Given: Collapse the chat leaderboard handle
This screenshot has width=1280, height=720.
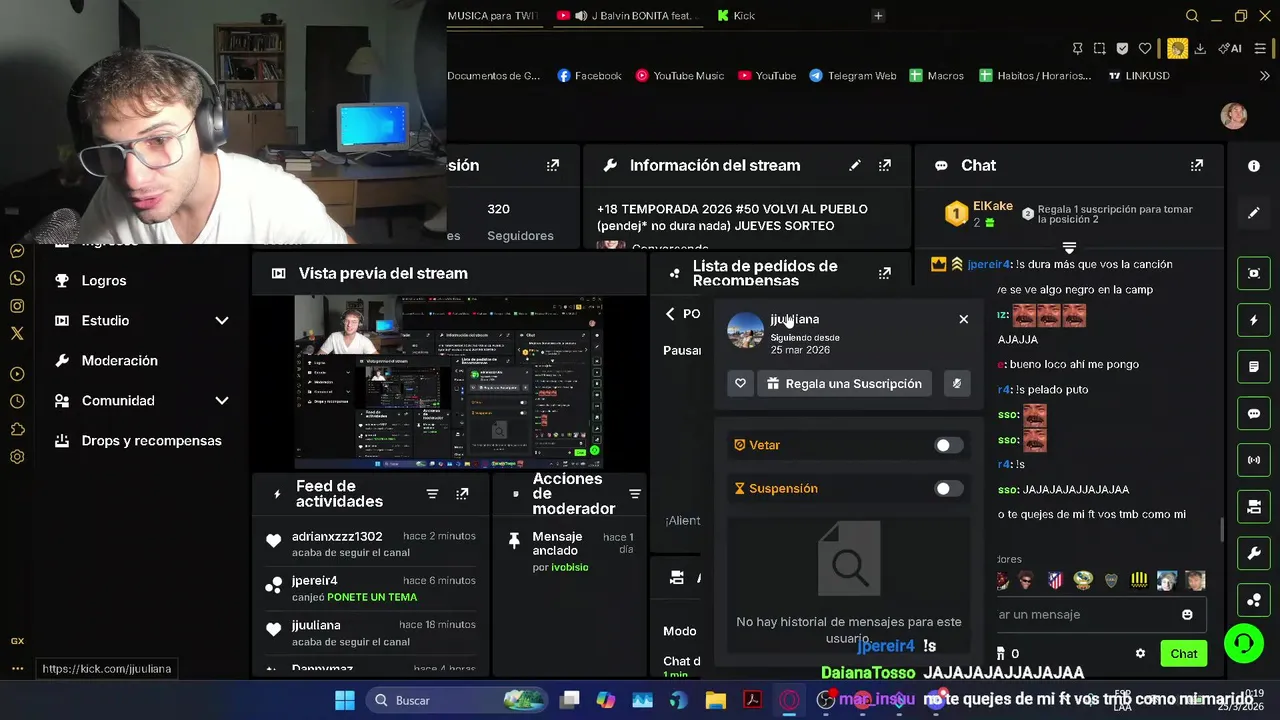Looking at the screenshot, I should (x=1069, y=247).
